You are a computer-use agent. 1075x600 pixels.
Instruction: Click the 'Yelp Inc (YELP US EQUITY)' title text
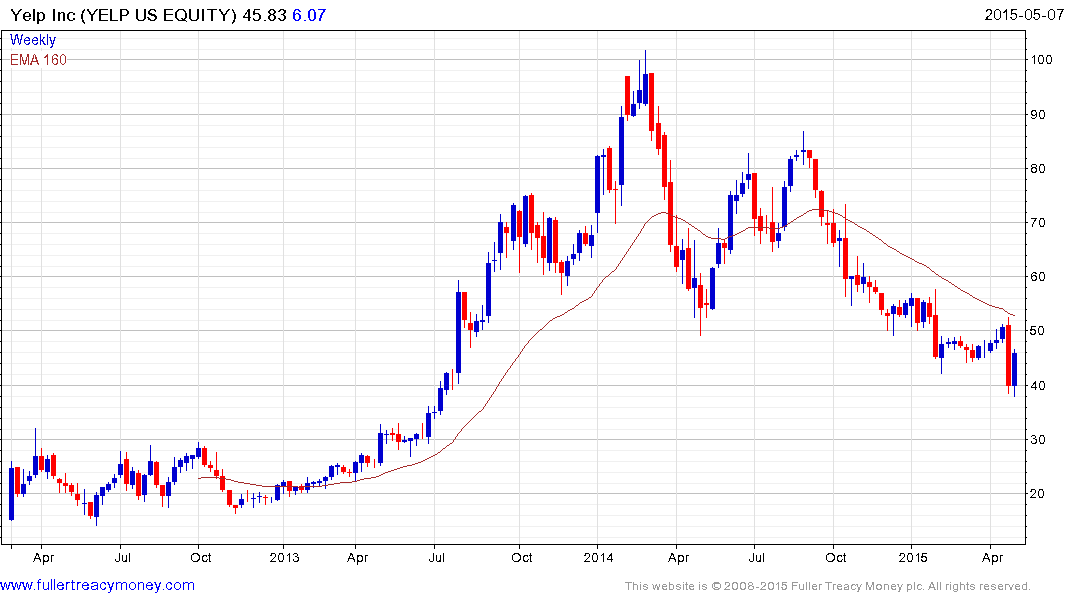click(123, 15)
